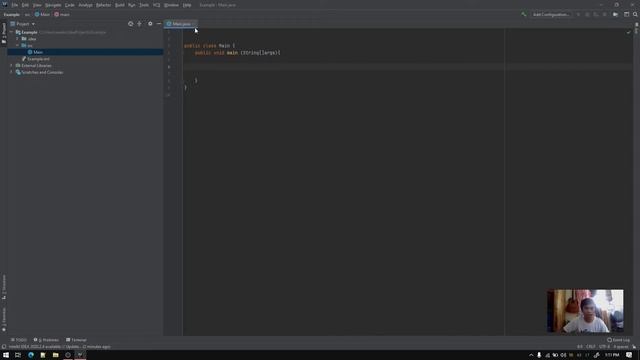Click the main method declaration code line
This screenshot has width=640, height=360.
[x=237, y=53]
